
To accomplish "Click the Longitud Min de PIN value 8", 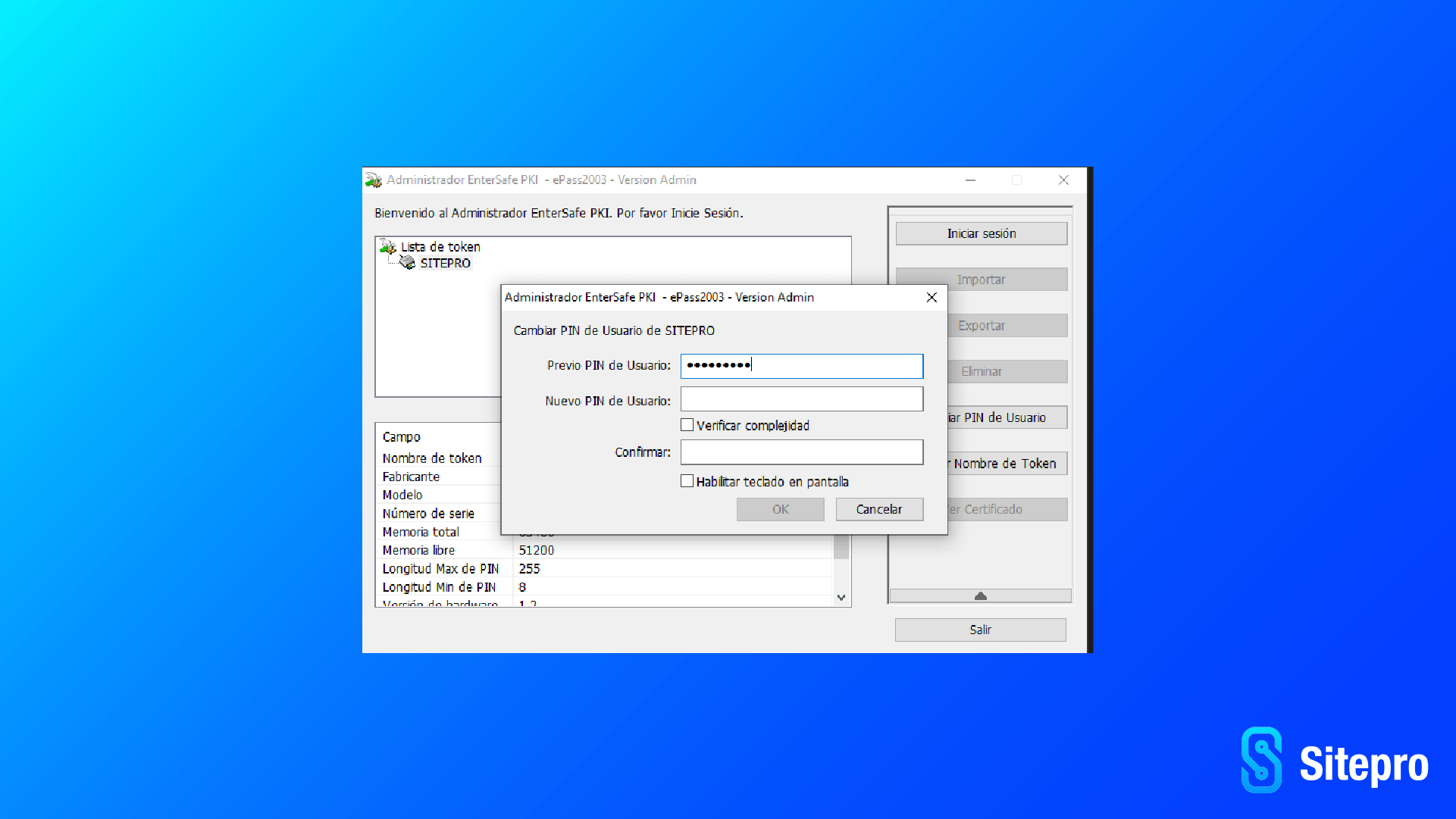I will click(x=522, y=587).
